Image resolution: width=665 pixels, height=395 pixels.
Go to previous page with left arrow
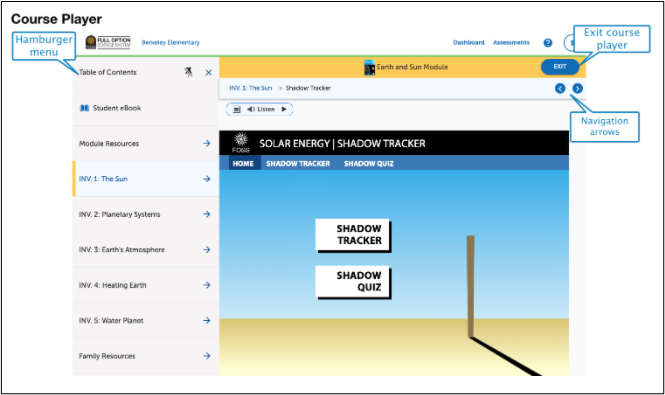click(x=560, y=88)
